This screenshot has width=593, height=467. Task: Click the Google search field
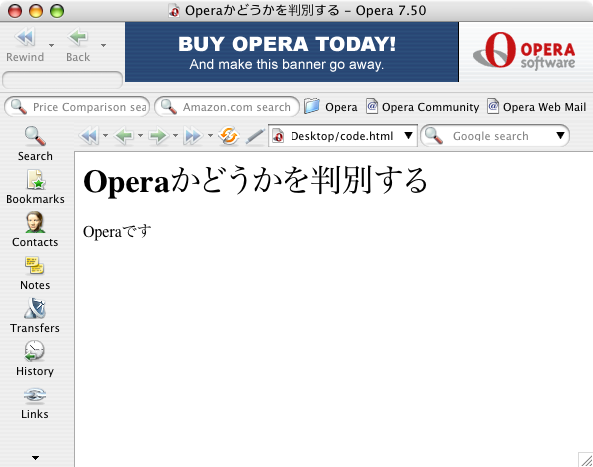495,136
